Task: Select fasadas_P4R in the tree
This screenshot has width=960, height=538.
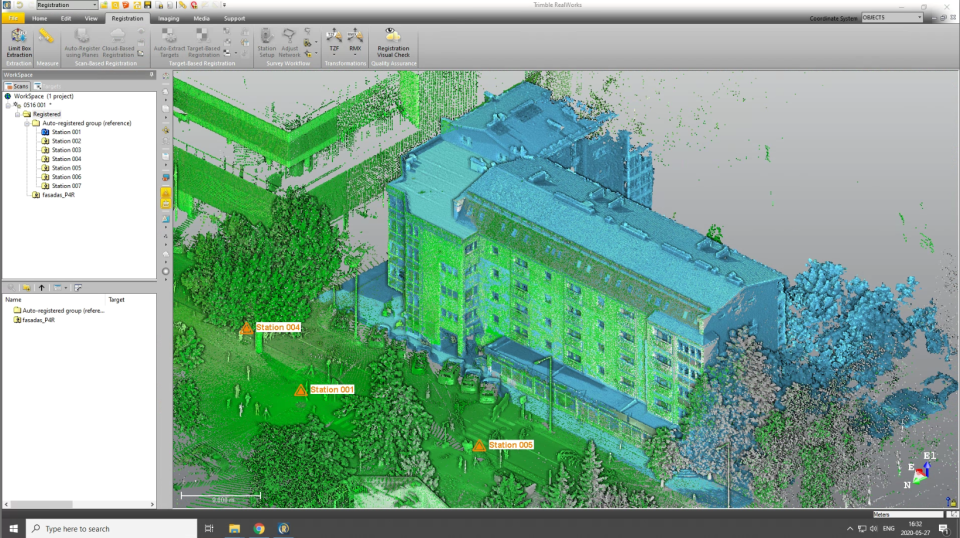Action: tap(58, 195)
